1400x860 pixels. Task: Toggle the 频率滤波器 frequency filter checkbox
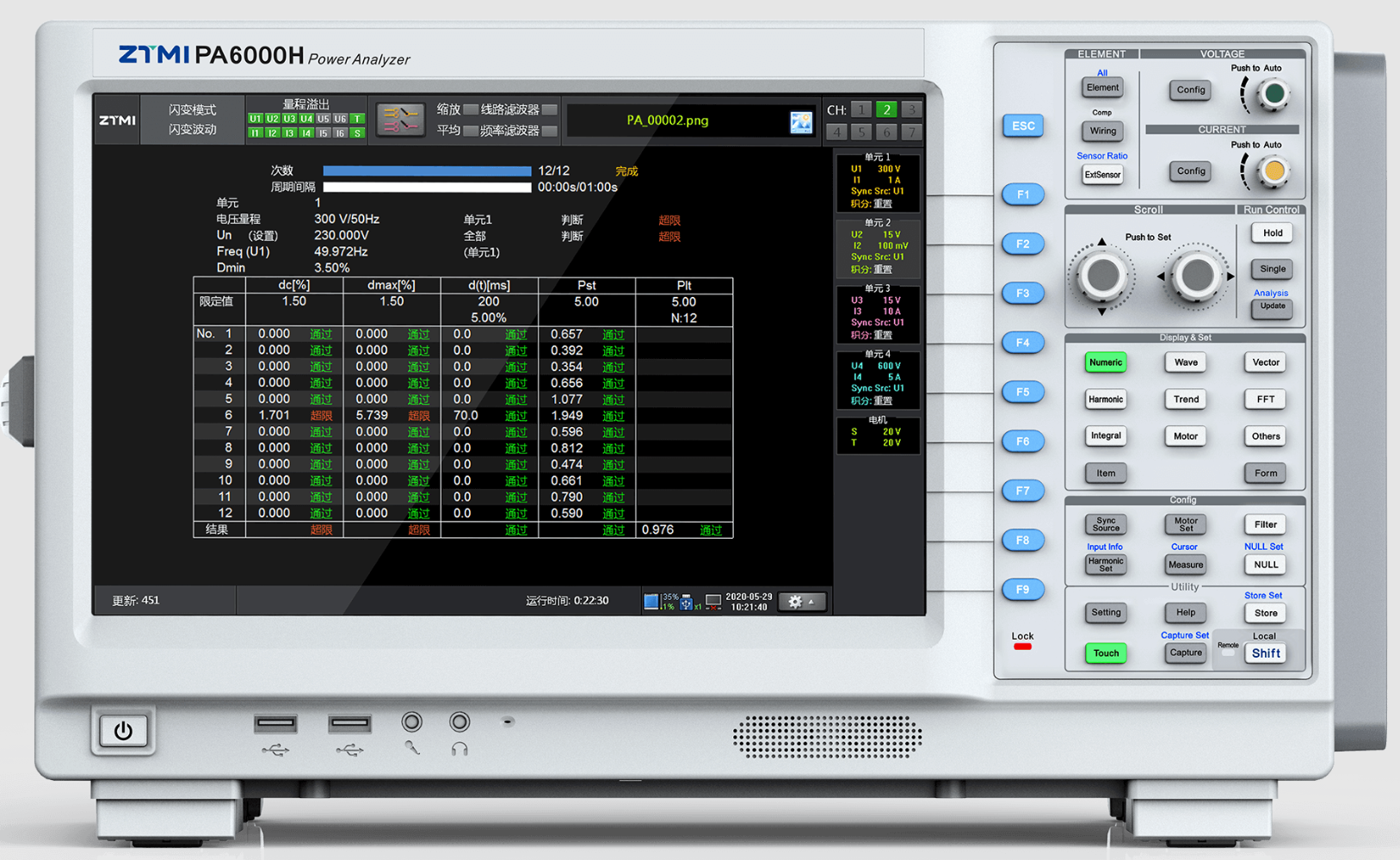click(550, 131)
